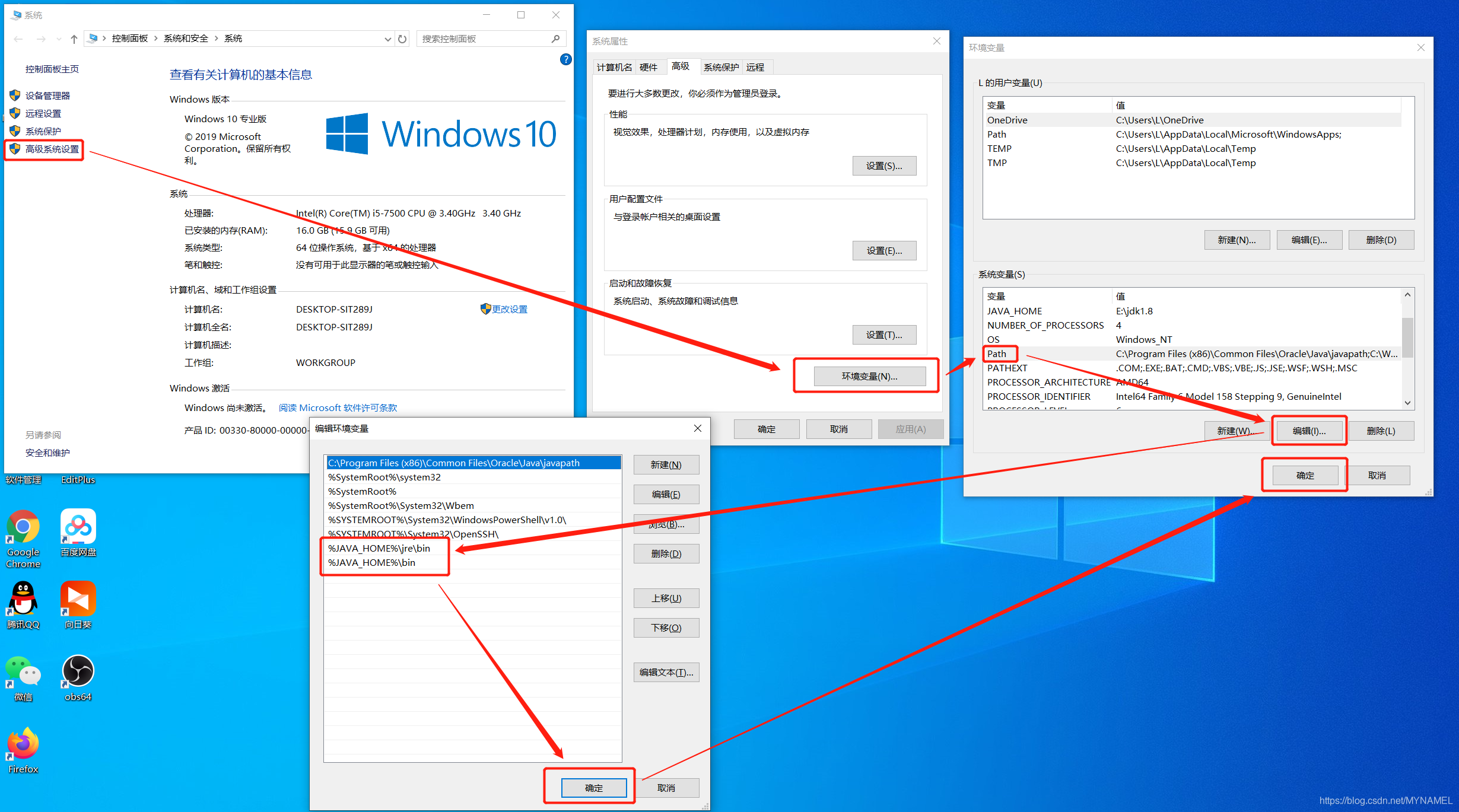The image size is (1459, 812).
Task: Open the 微信 desktop icon
Action: coord(23,672)
